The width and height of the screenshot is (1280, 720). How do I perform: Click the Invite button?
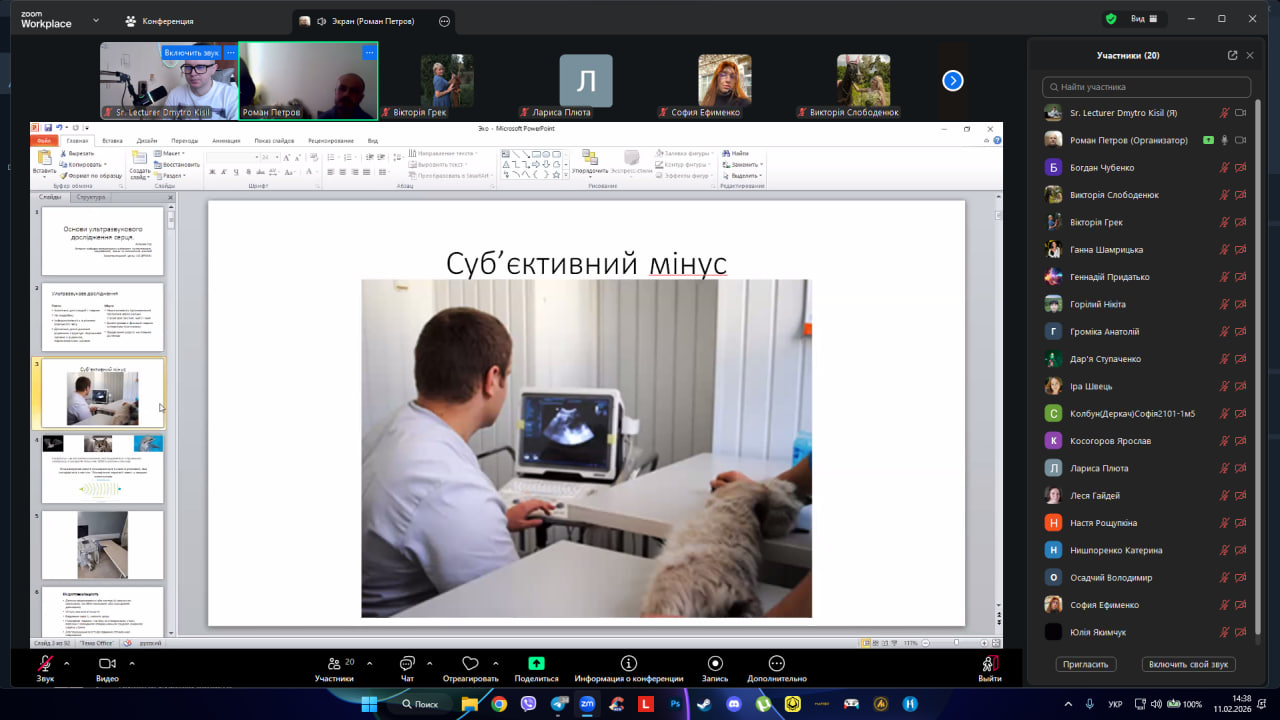tap(1085, 664)
